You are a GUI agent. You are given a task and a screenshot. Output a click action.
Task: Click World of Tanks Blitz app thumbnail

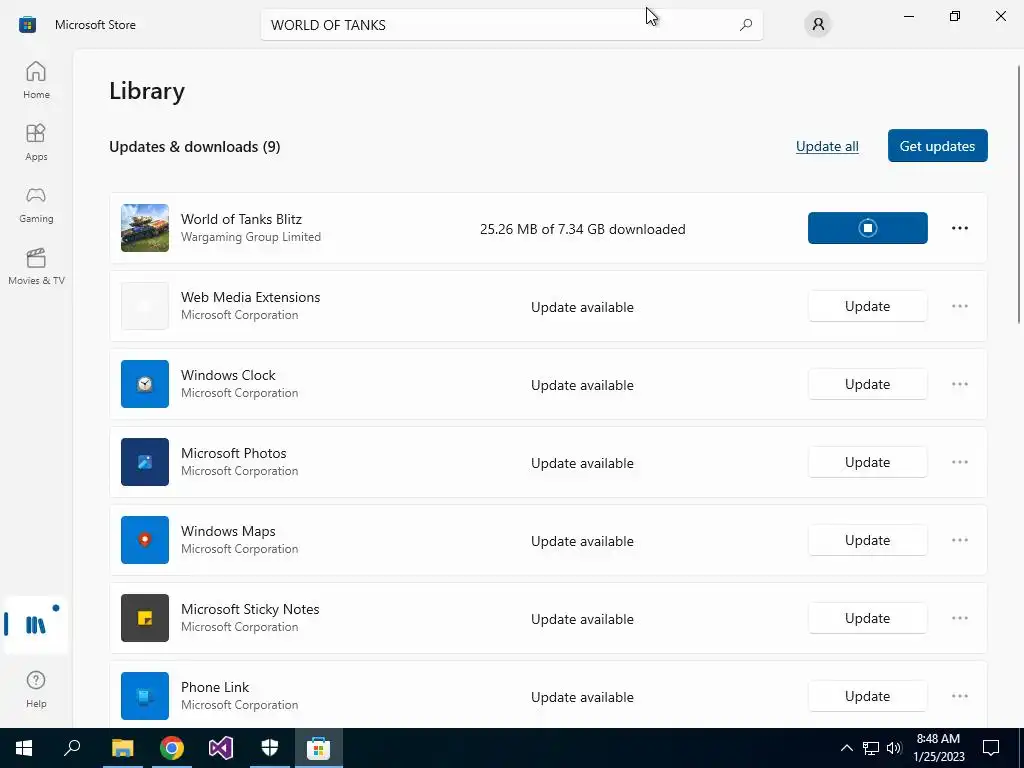point(145,228)
